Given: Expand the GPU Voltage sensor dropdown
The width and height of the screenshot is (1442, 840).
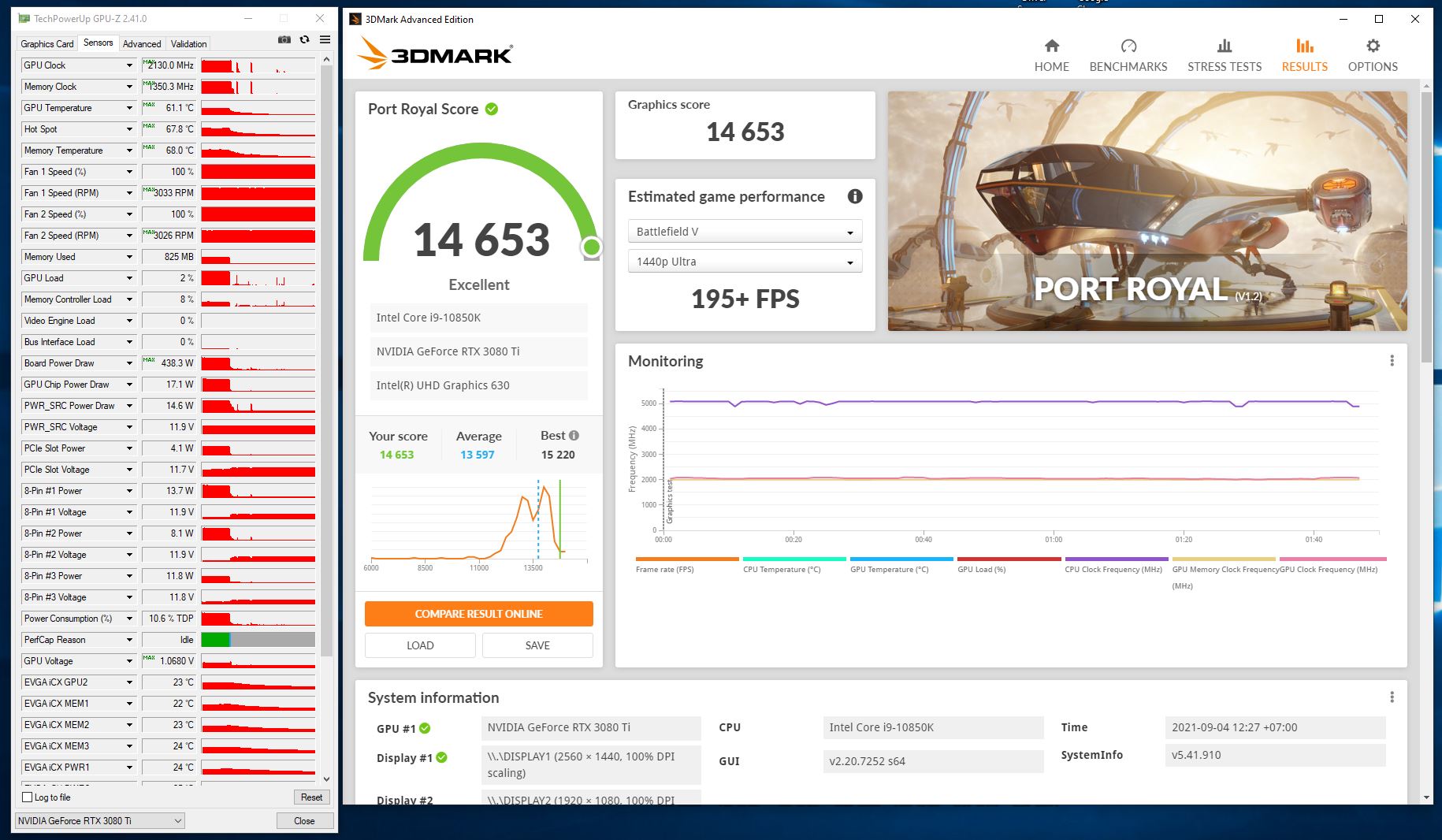Looking at the screenshot, I should pyautogui.click(x=130, y=661).
